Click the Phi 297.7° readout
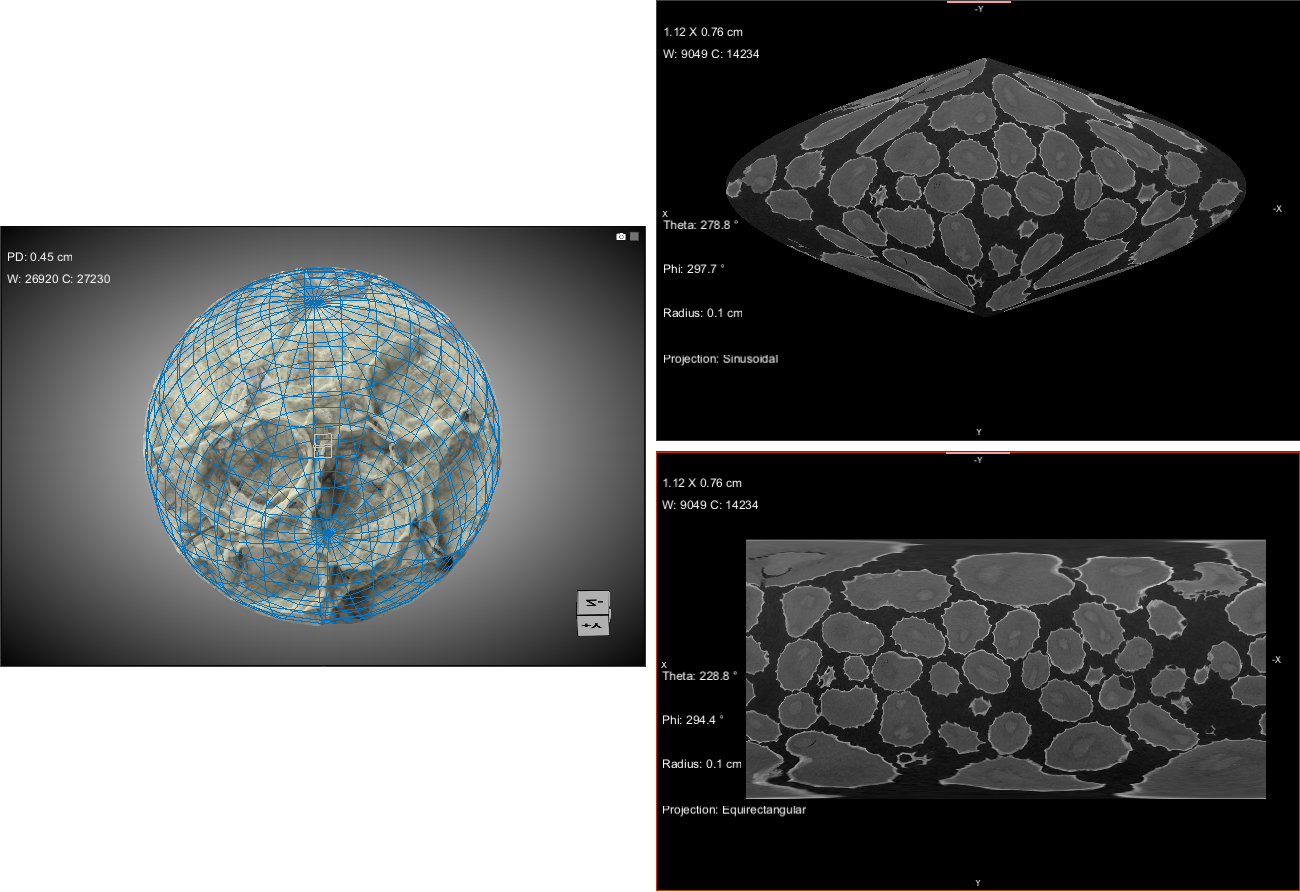 pos(693,269)
